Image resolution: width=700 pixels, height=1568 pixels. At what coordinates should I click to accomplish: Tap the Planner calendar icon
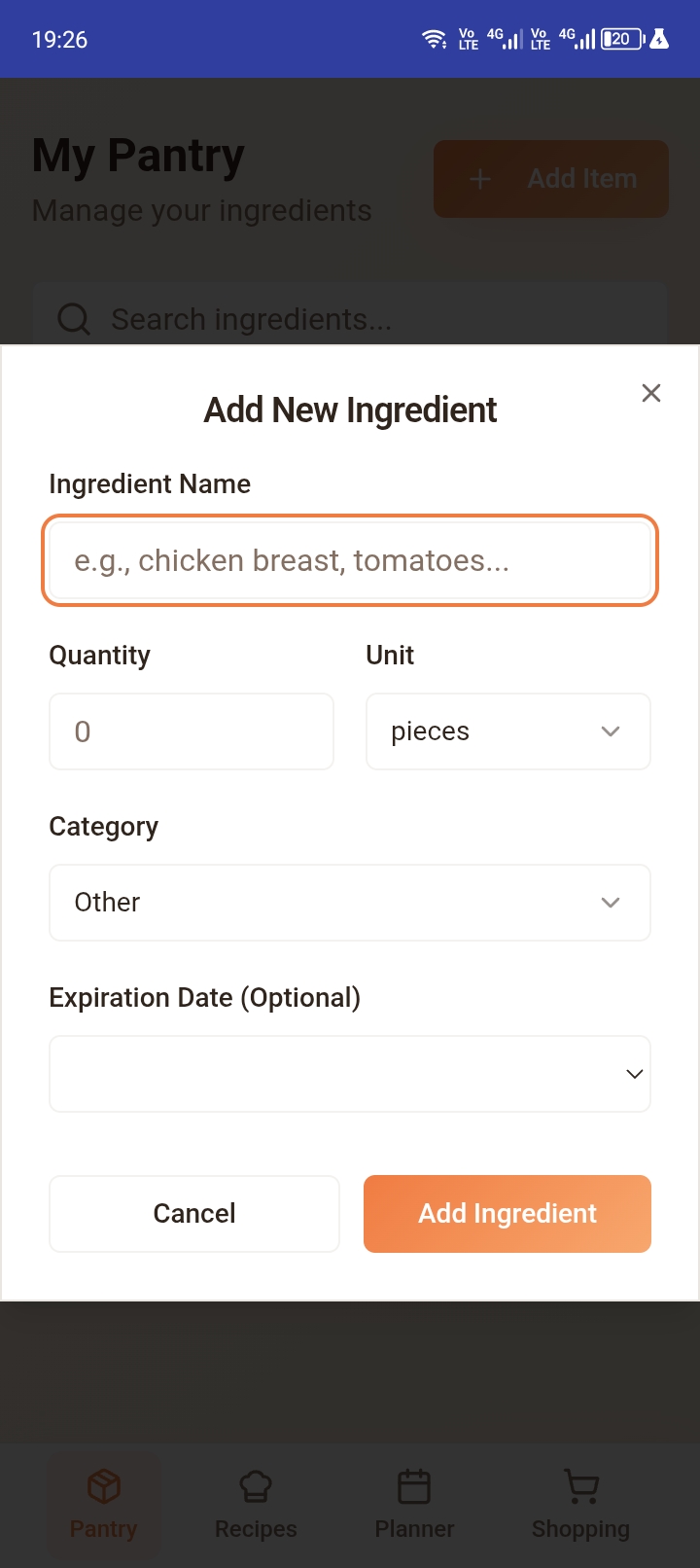tap(414, 1486)
